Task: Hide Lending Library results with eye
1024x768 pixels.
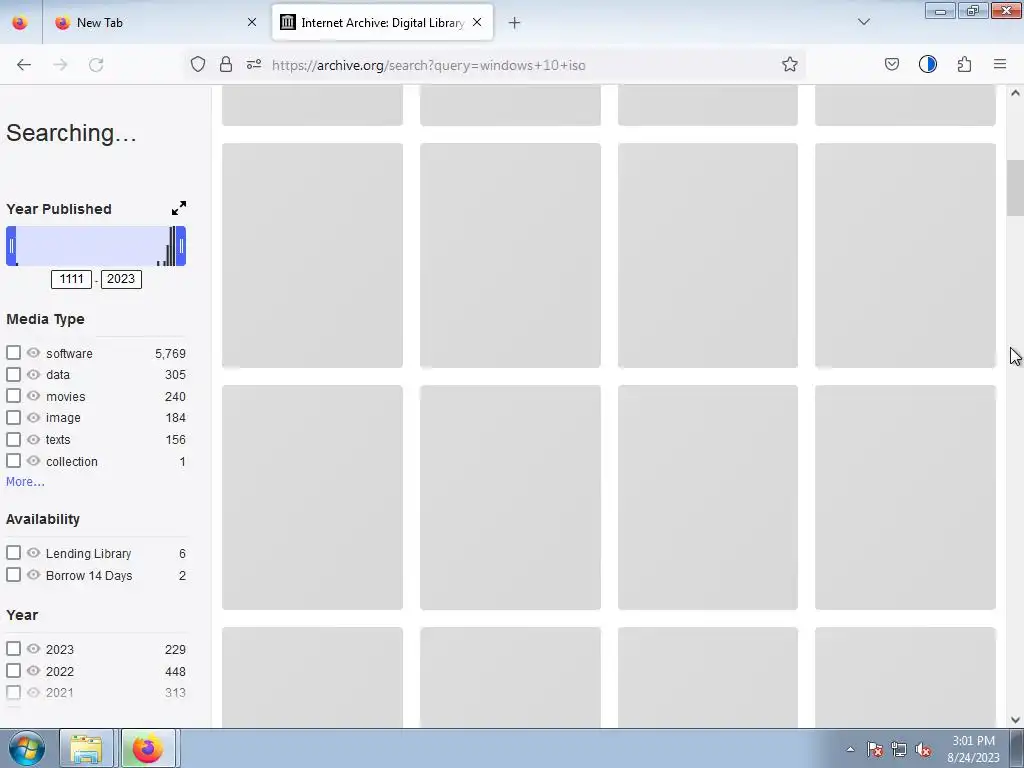Action: 33,552
